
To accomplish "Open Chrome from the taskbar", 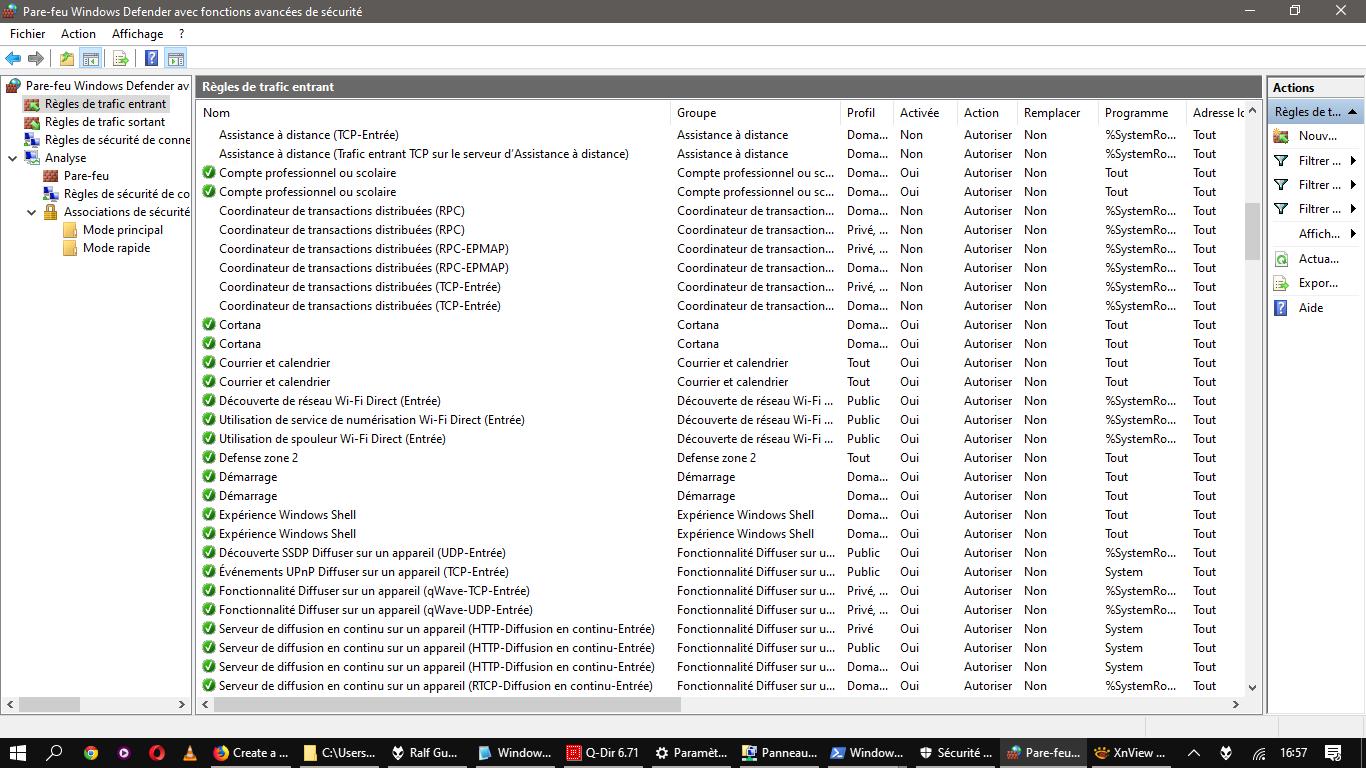I will tap(91, 752).
